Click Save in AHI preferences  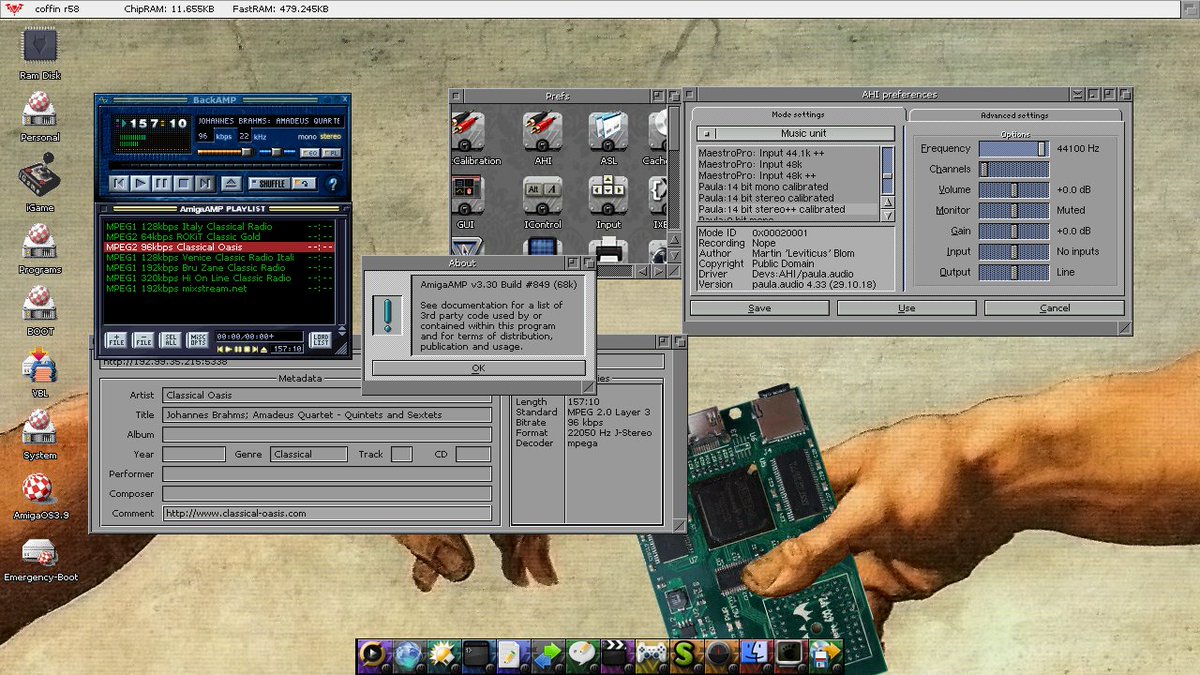tap(759, 308)
